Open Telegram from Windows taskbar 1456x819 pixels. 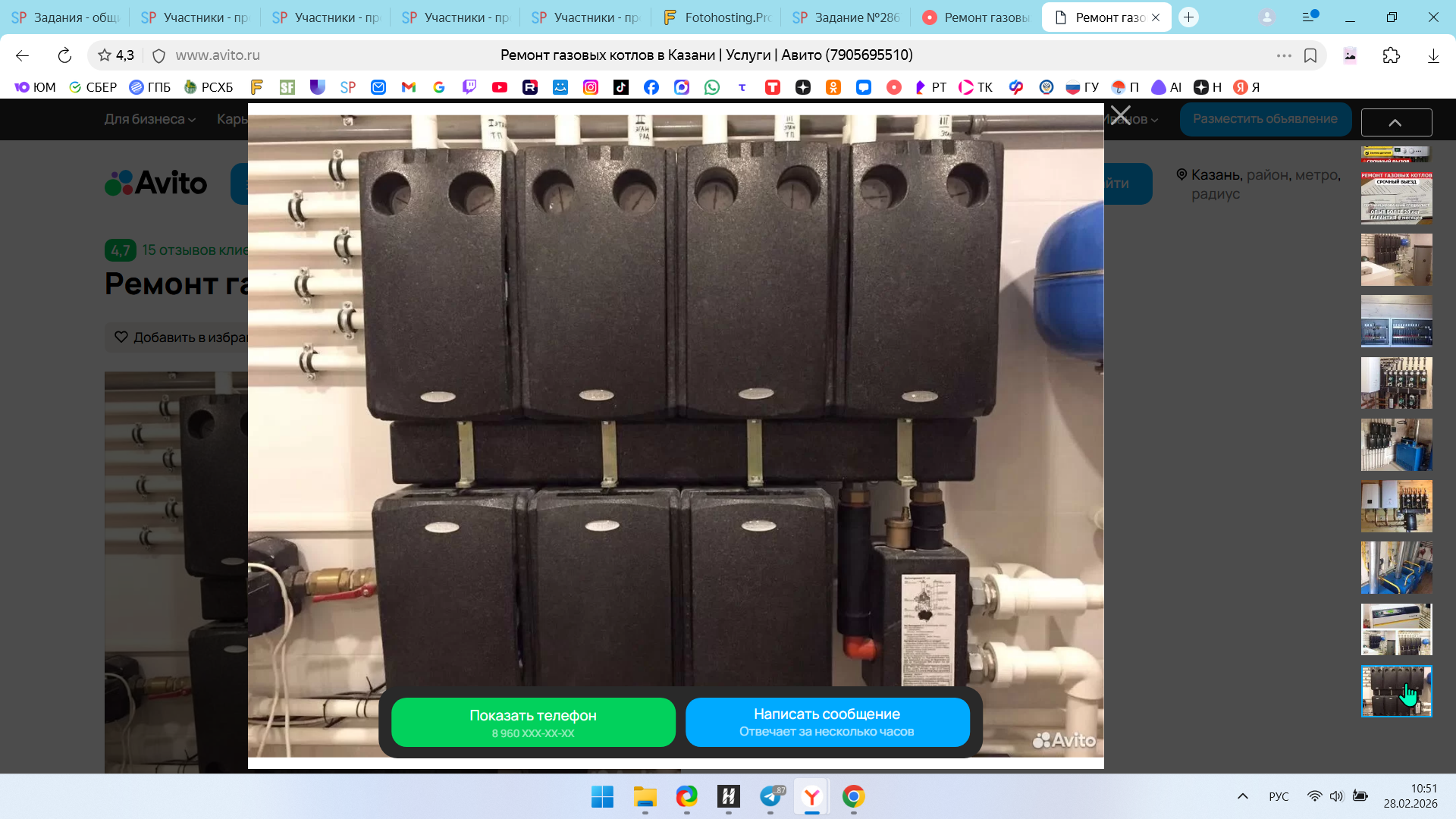(x=770, y=796)
